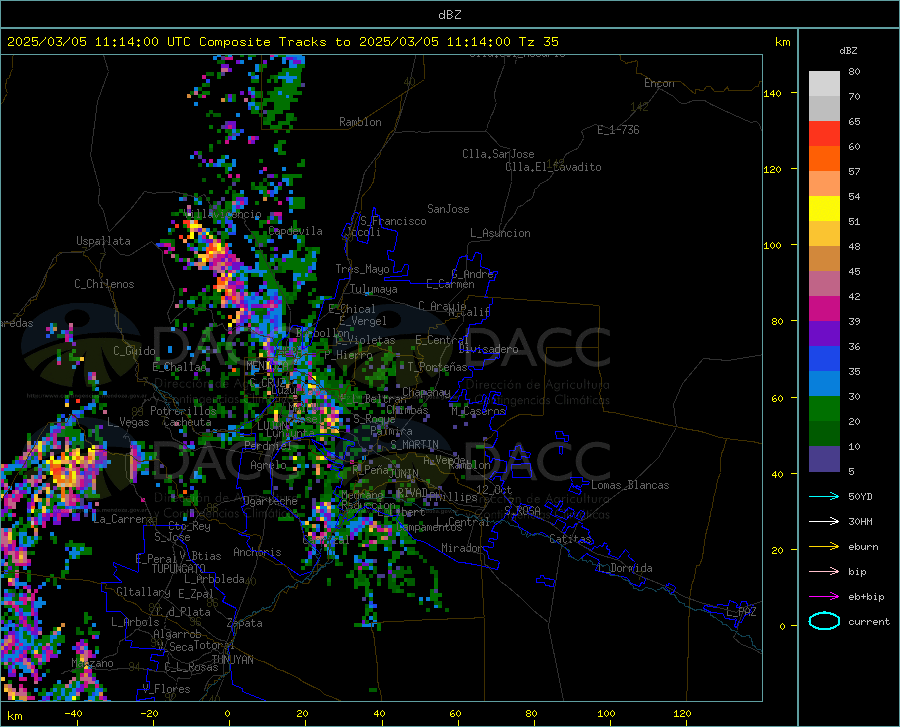Click the L_Dormida map label
This screenshot has height=727, width=900.
(624, 568)
